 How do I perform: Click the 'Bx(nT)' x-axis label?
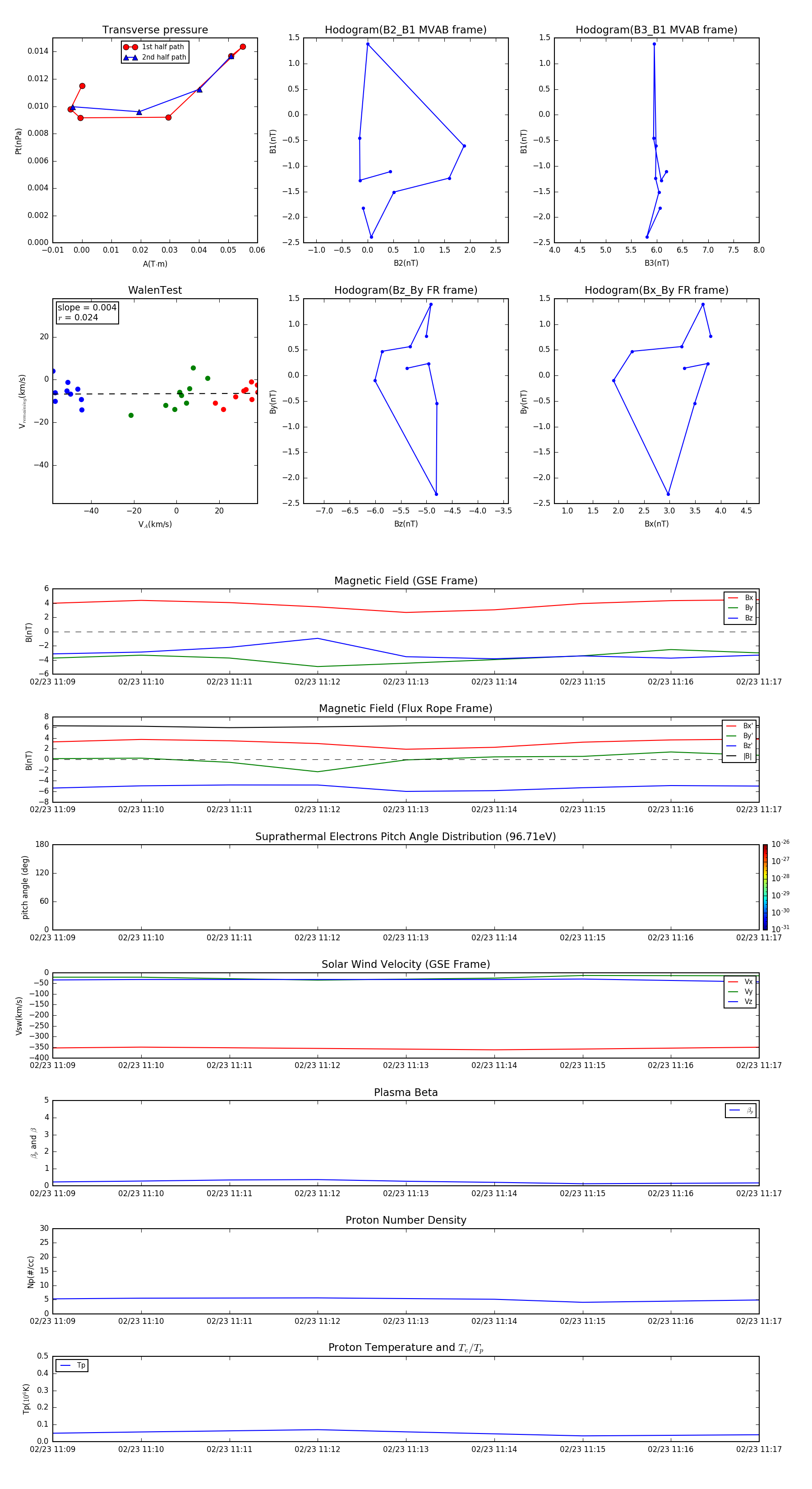[x=656, y=524]
